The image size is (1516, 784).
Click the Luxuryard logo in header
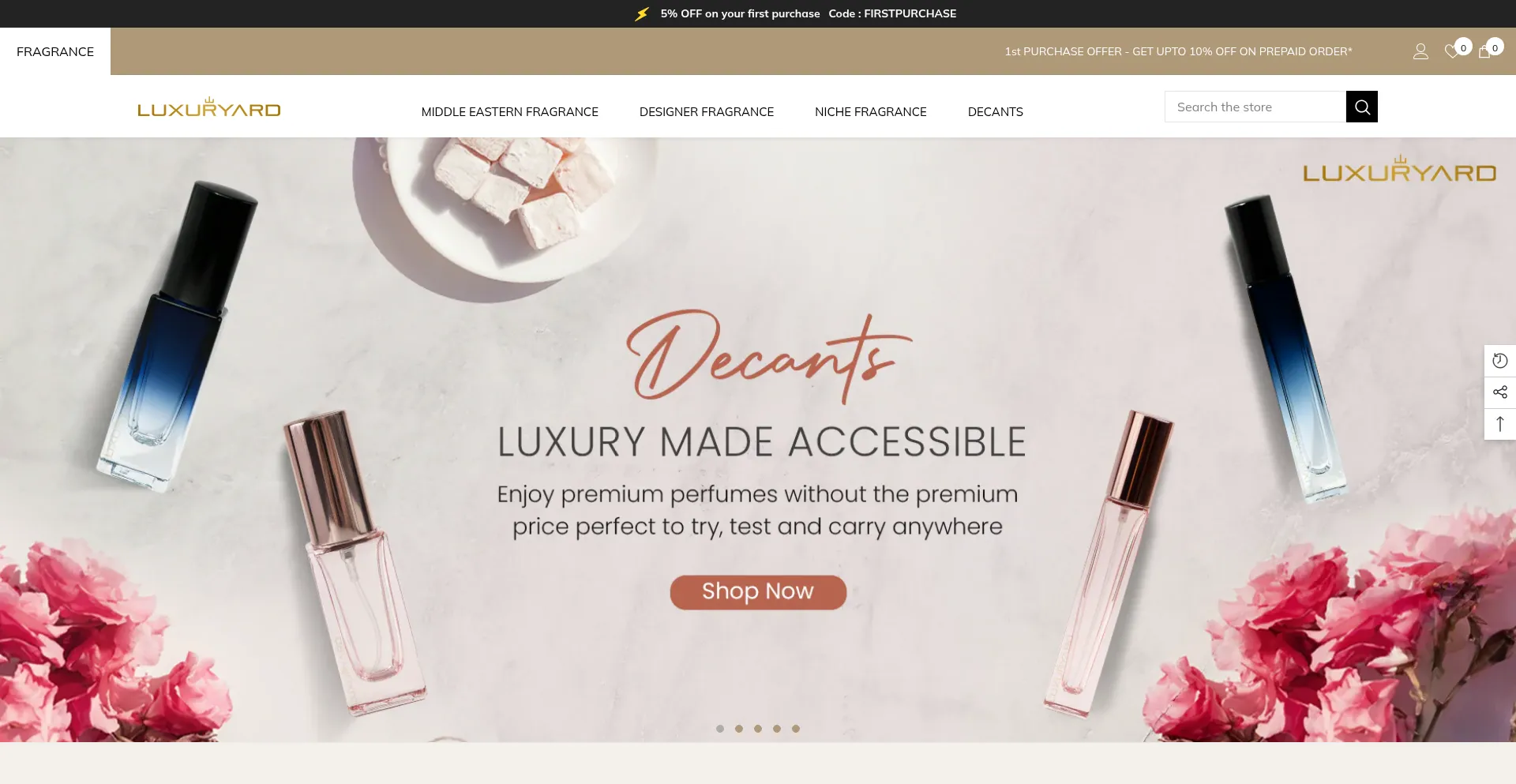[209, 107]
